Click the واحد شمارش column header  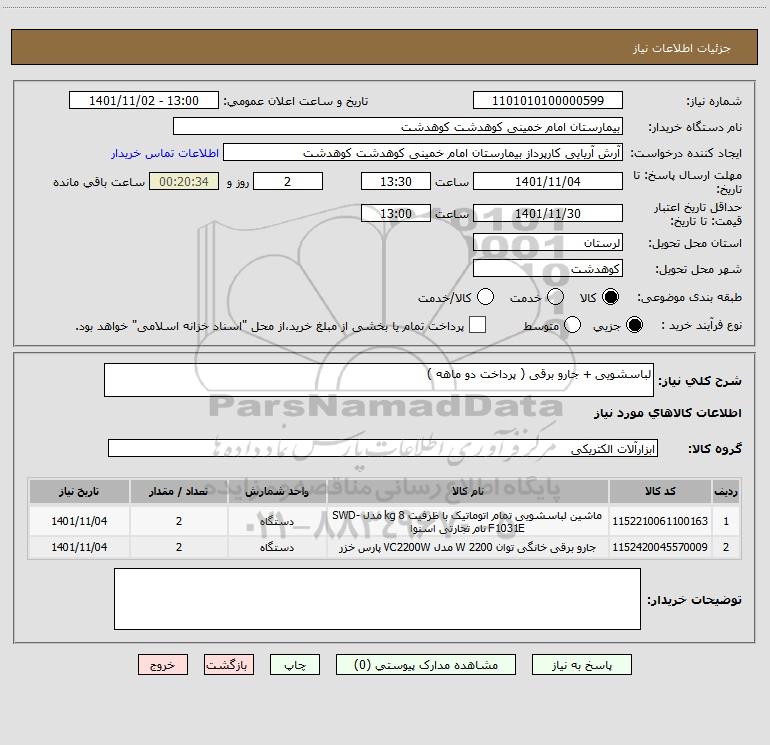(x=277, y=491)
